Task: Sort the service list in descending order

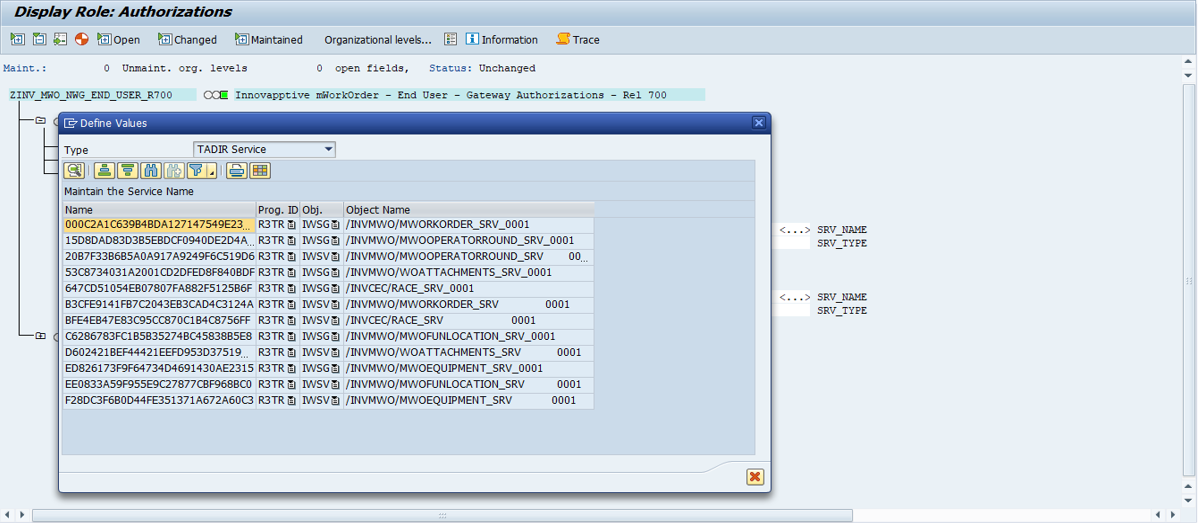Action: [x=127, y=171]
